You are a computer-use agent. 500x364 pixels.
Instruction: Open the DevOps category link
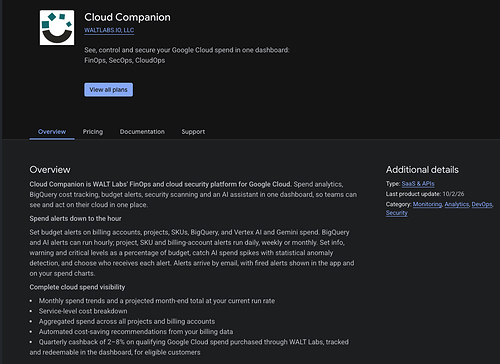482,204
